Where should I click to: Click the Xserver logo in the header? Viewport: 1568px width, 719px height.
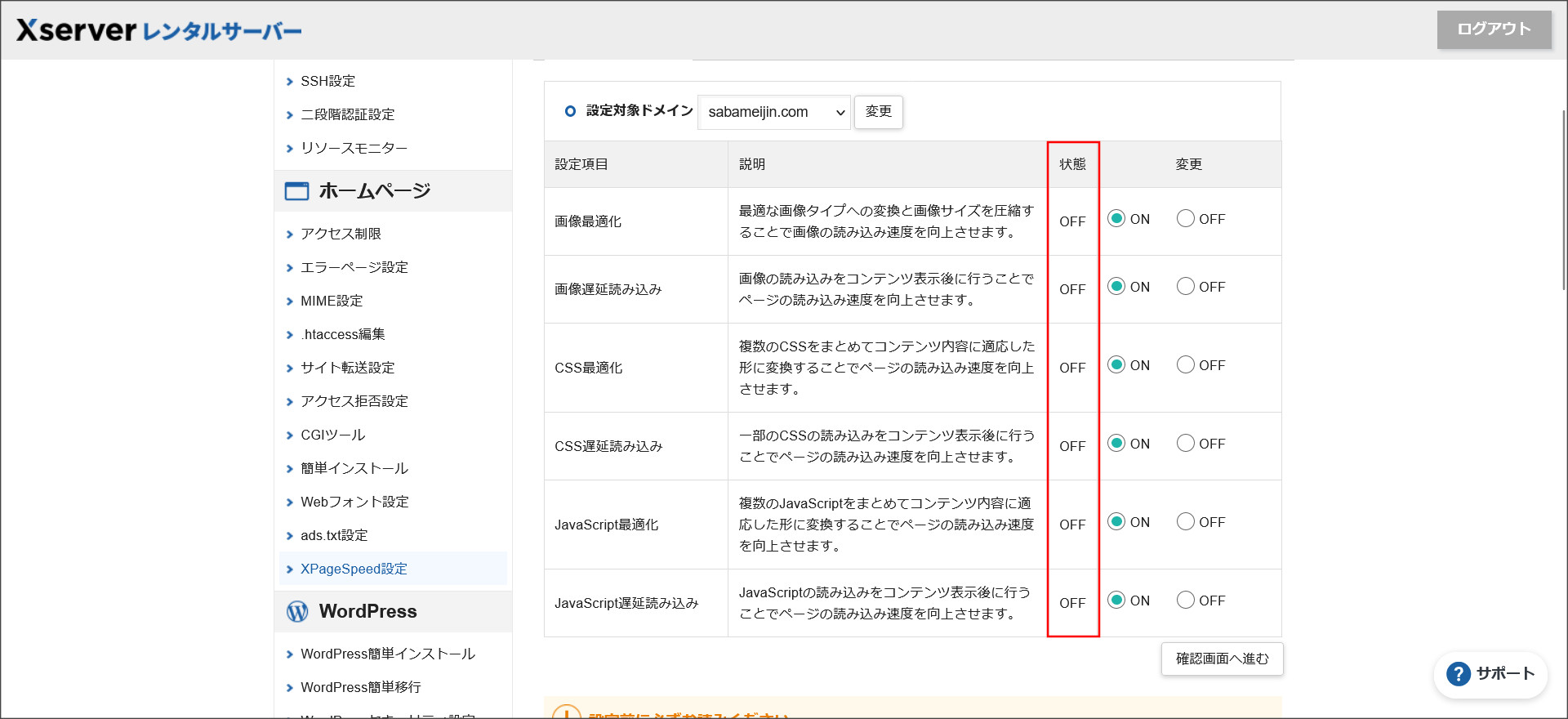pos(158,30)
